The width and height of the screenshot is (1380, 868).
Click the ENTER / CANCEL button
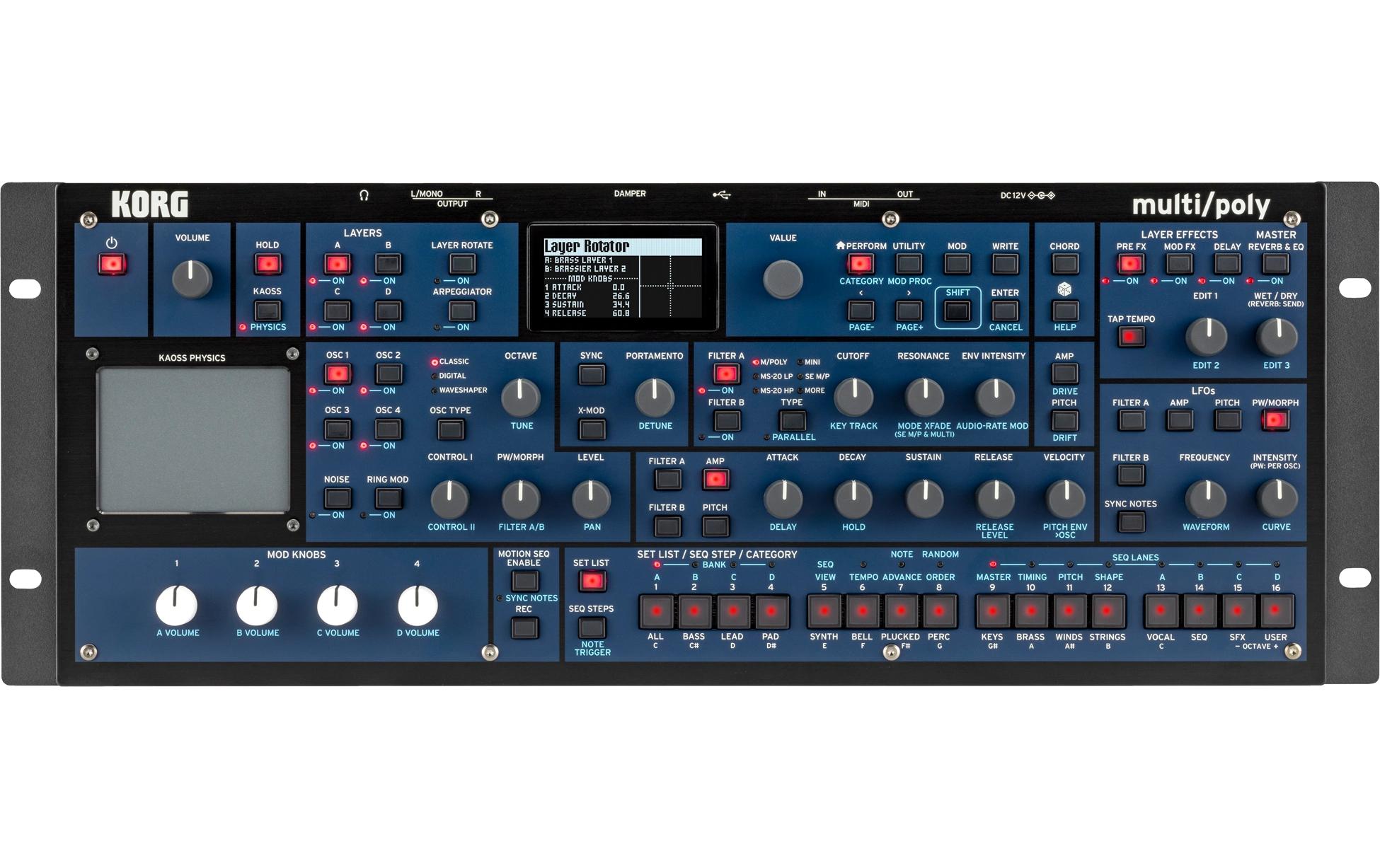pyautogui.click(x=1005, y=311)
